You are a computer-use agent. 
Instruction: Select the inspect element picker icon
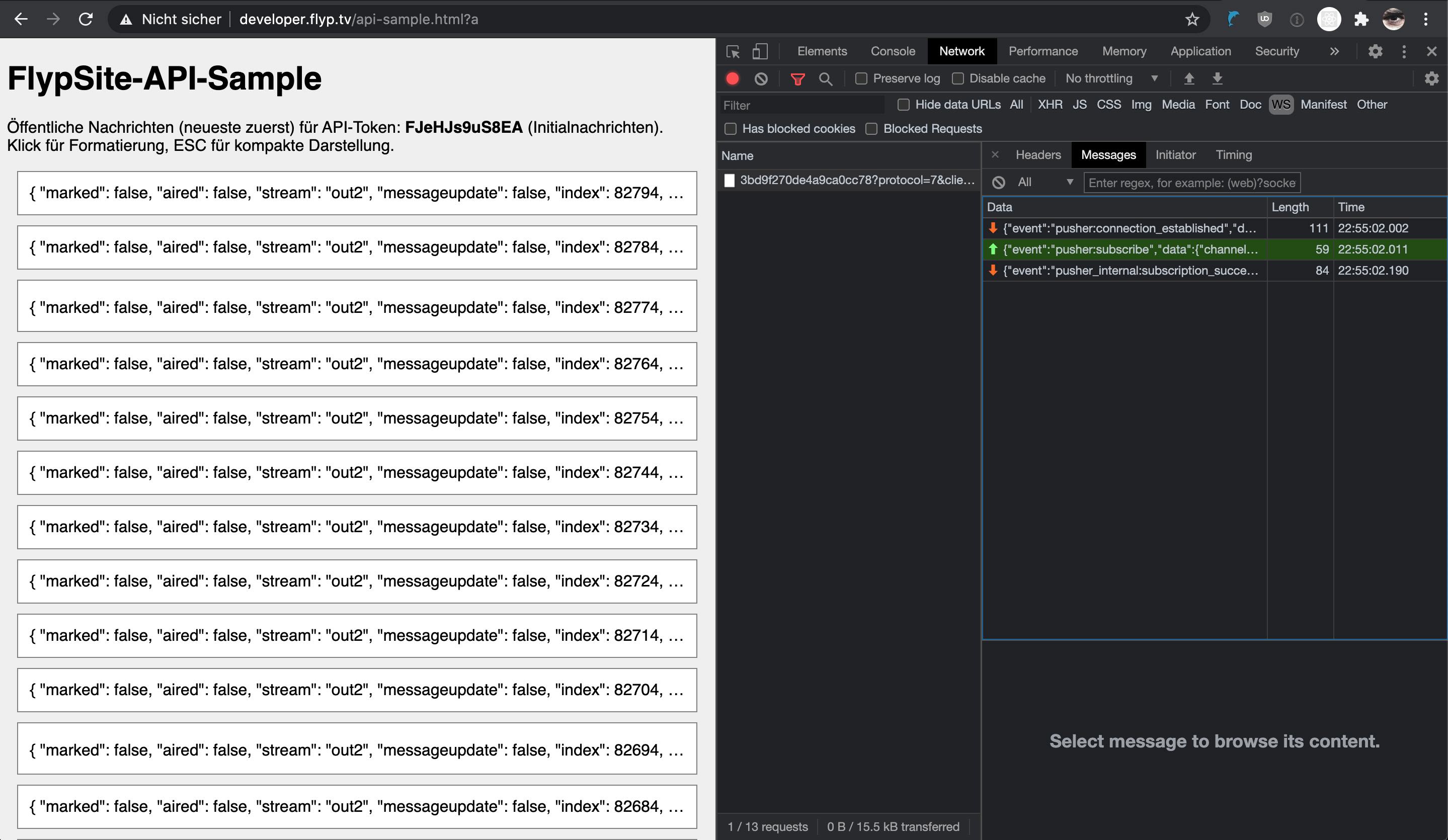pos(733,52)
